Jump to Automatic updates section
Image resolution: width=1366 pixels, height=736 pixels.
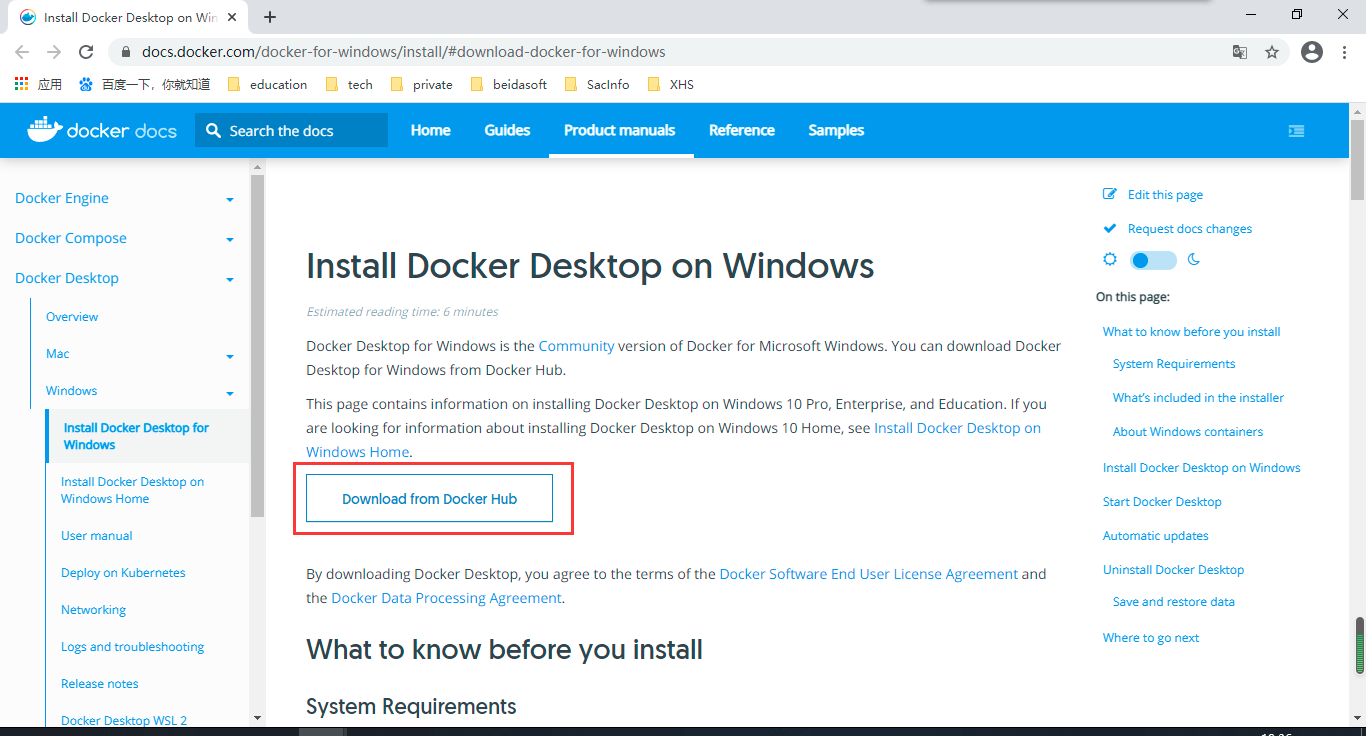(1156, 535)
